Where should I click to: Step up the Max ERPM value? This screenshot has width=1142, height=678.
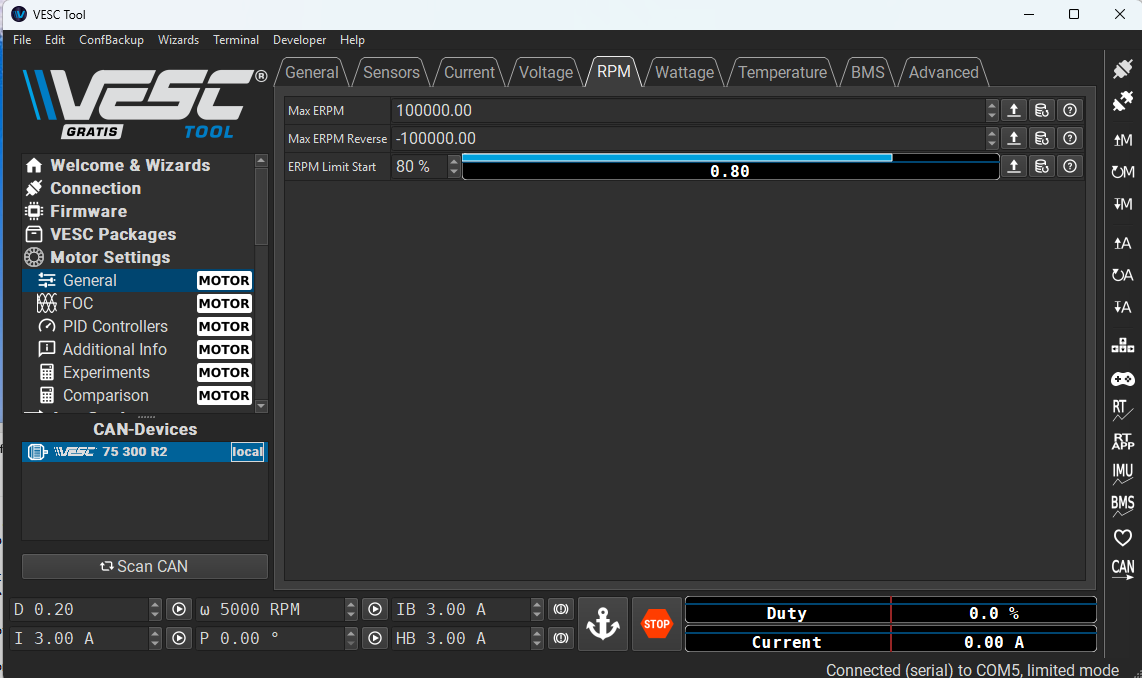pyautogui.click(x=992, y=105)
